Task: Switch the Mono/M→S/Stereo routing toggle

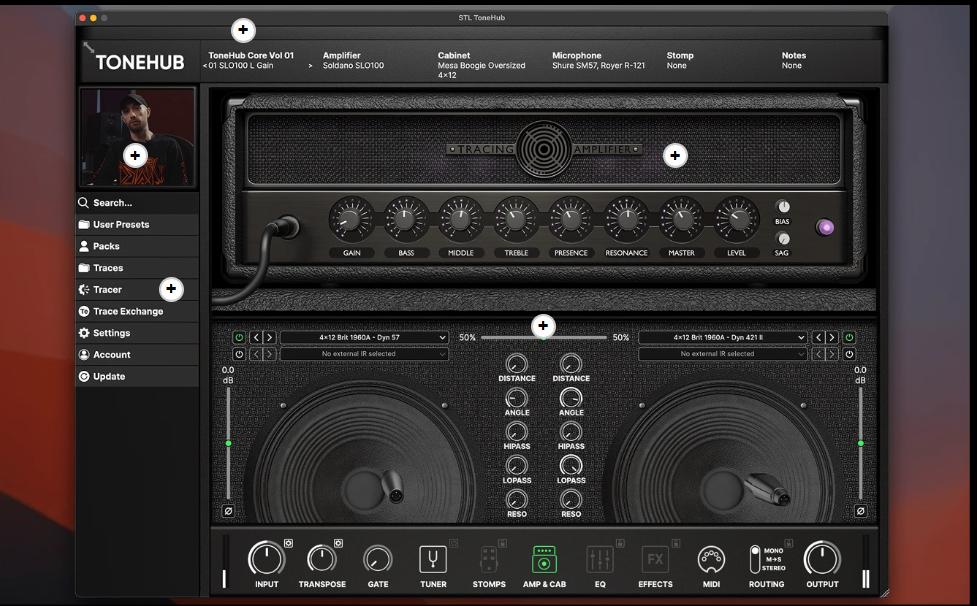Action: click(x=755, y=559)
